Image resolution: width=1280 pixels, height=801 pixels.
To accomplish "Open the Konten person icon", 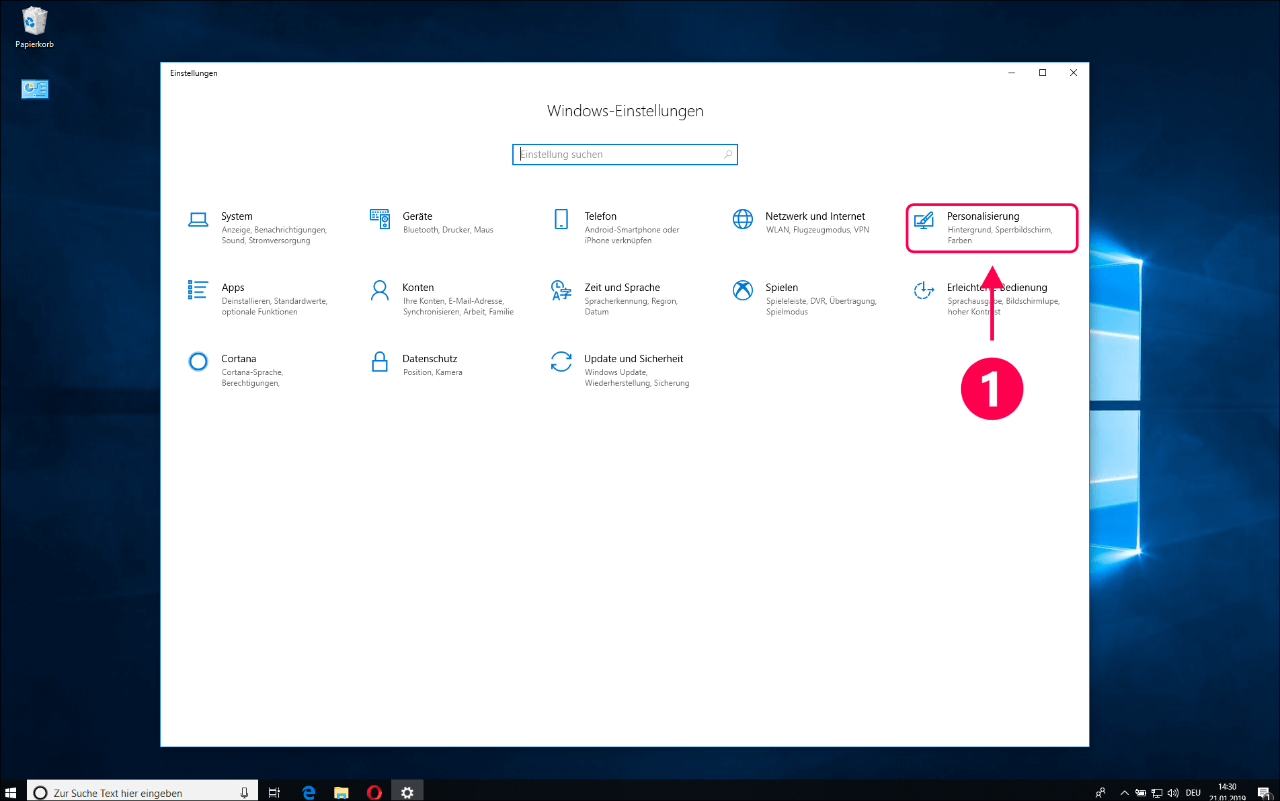I will (379, 290).
